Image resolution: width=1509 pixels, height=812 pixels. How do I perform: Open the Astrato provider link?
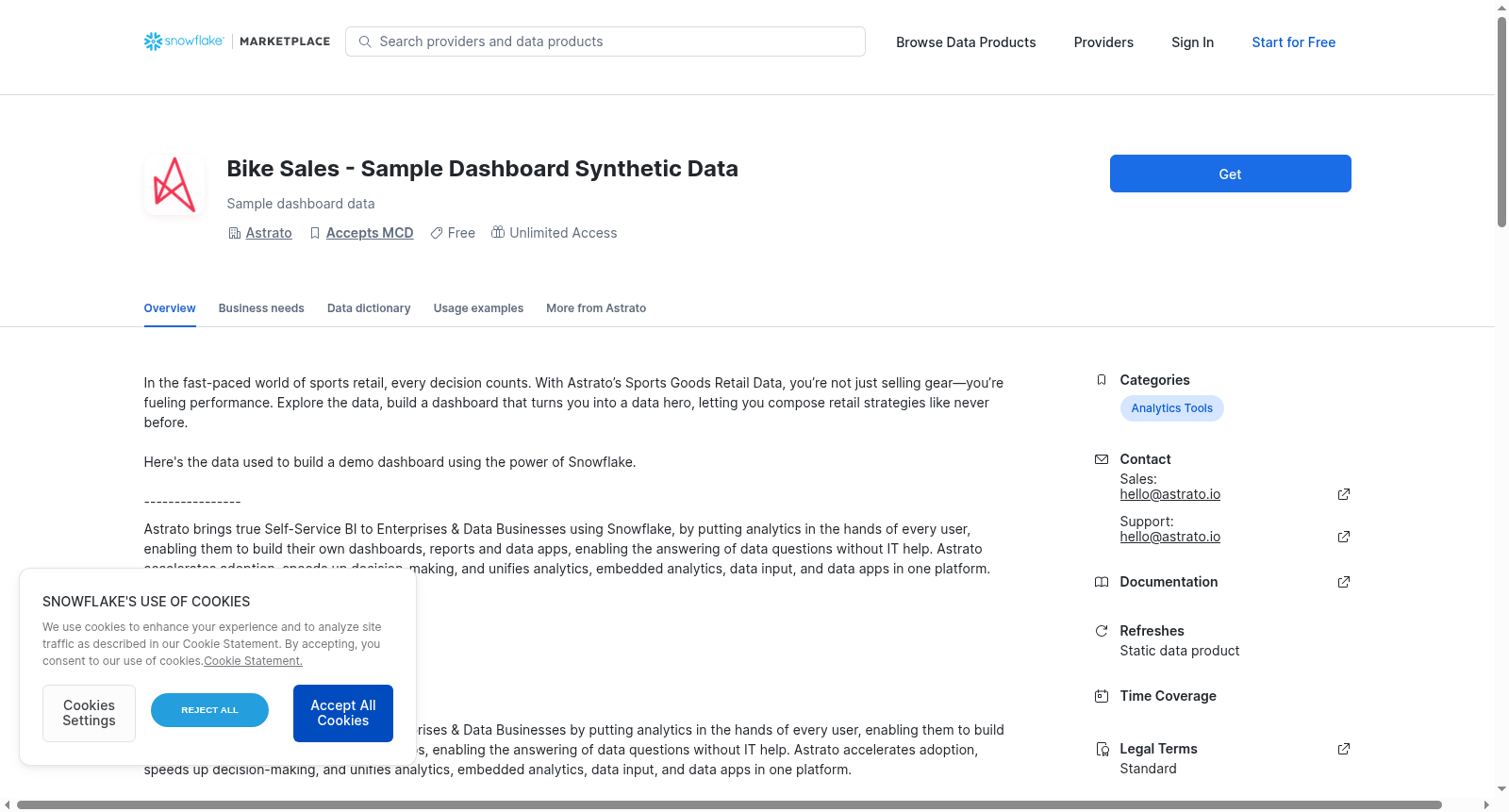tap(269, 233)
